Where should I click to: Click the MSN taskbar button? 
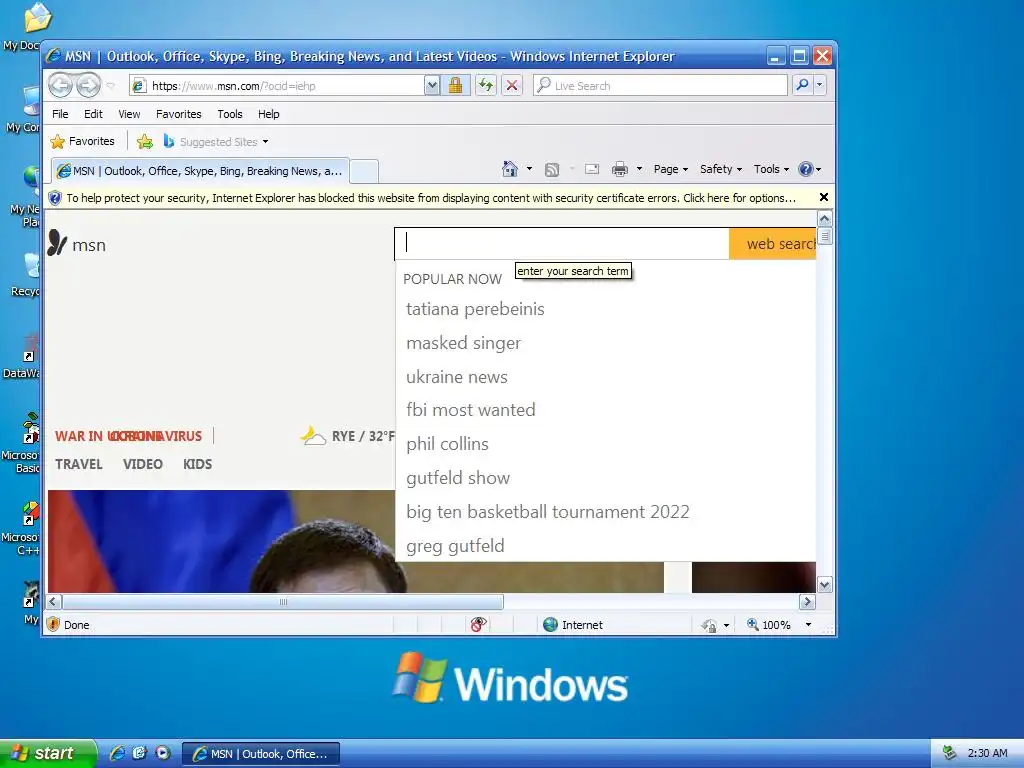click(x=260, y=754)
